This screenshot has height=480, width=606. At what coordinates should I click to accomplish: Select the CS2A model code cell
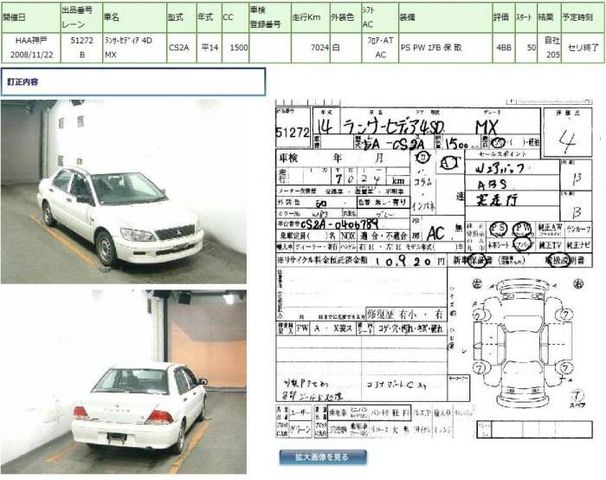click(x=181, y=48)
